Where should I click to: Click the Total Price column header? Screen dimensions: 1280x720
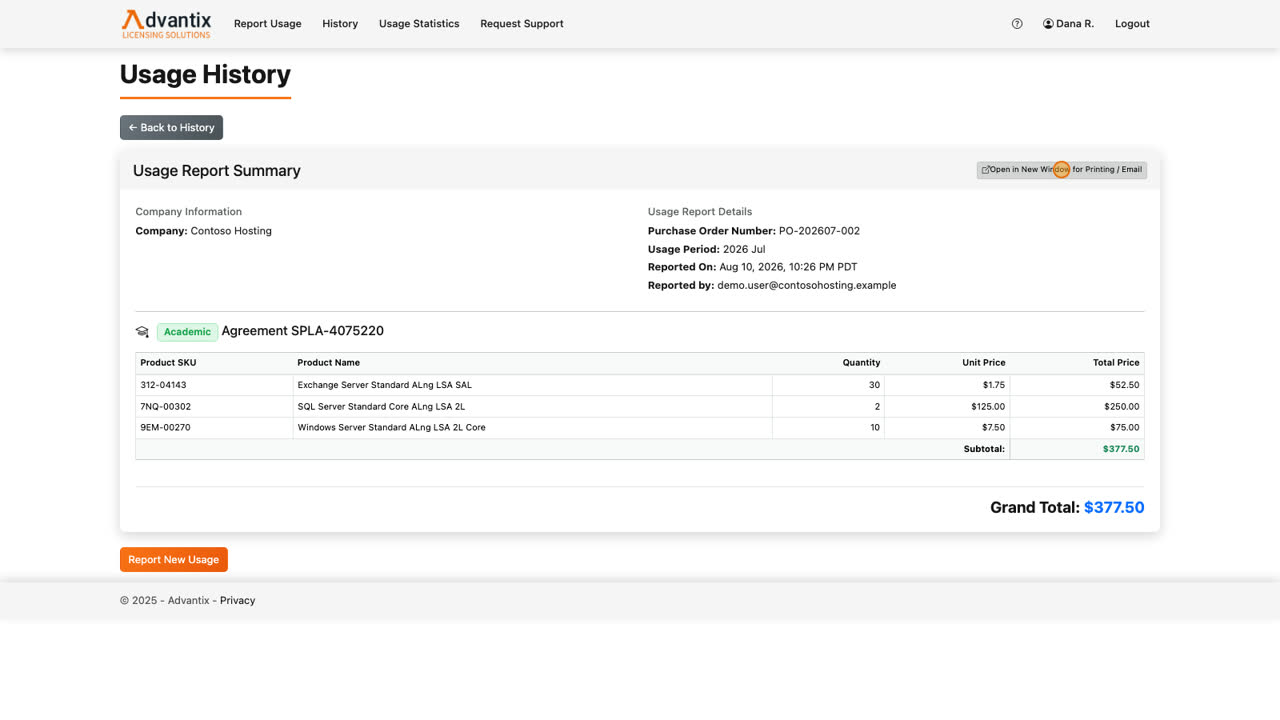tap(1116, 363)
